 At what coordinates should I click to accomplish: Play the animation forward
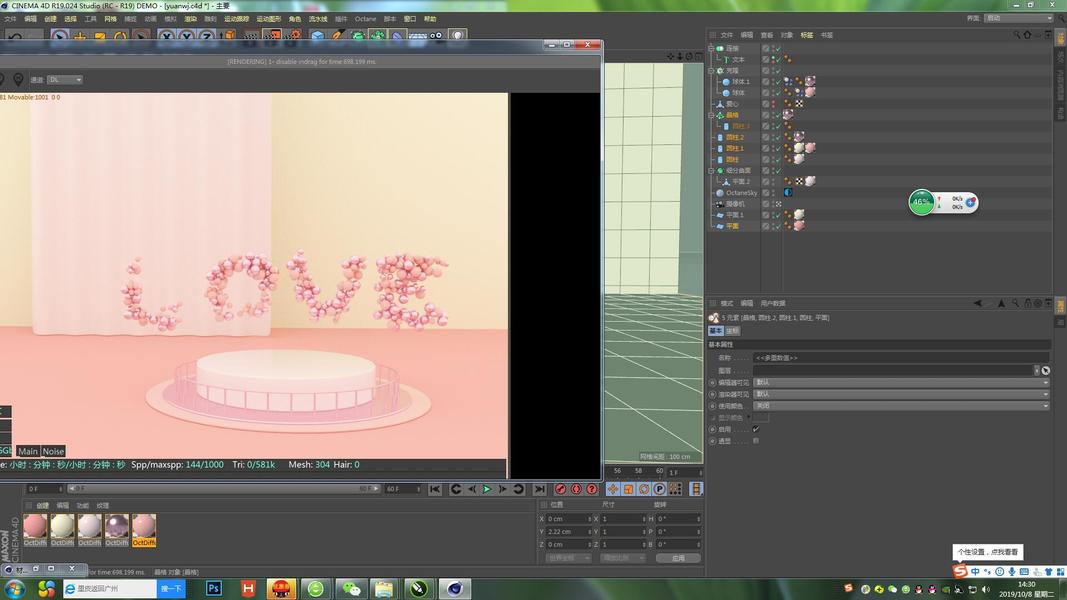click(487, 489)
